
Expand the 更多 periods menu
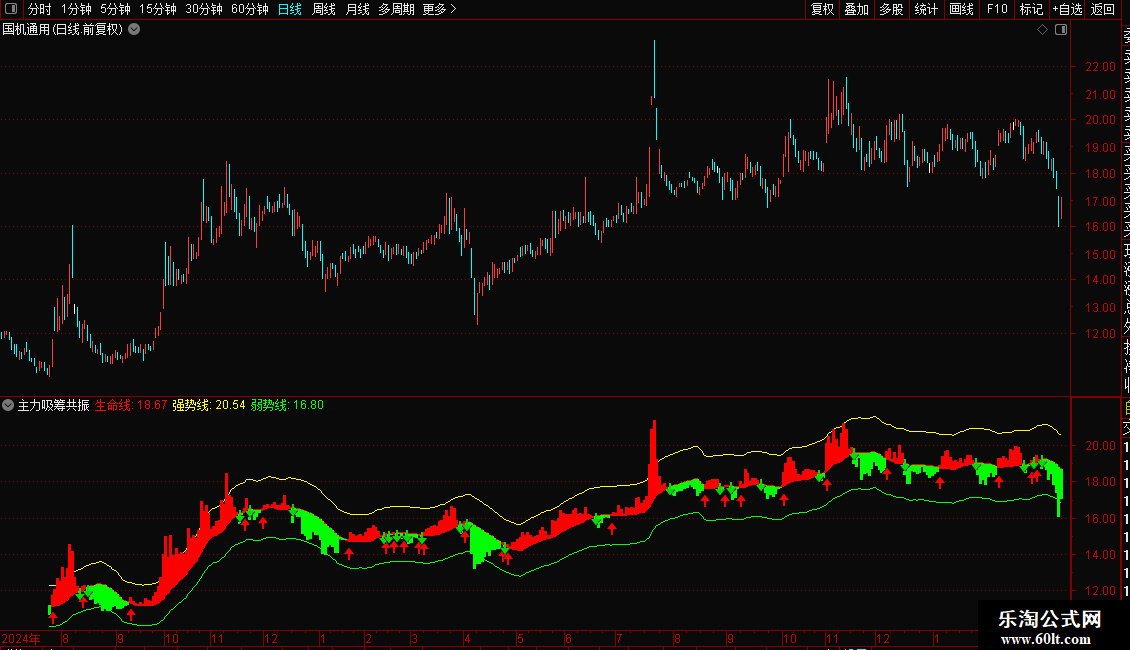[x=440, y=9]
